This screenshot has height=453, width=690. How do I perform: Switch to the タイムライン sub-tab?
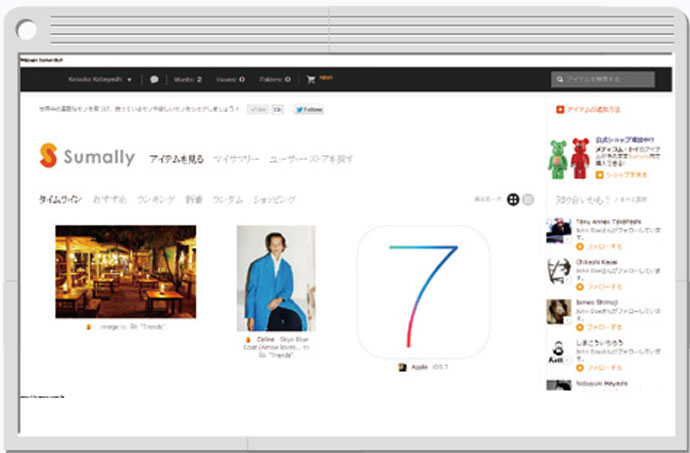click(60, 199)
